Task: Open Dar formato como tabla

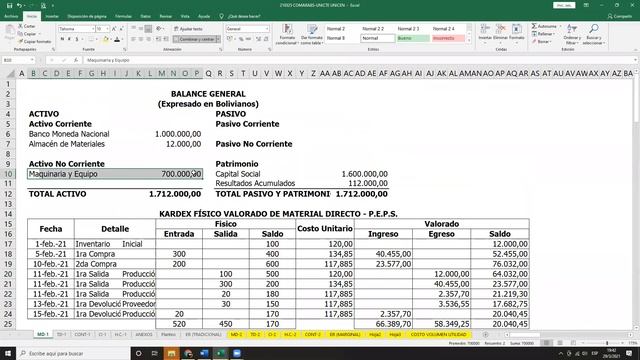Action: pyautogui.click(x=312, y=34)
